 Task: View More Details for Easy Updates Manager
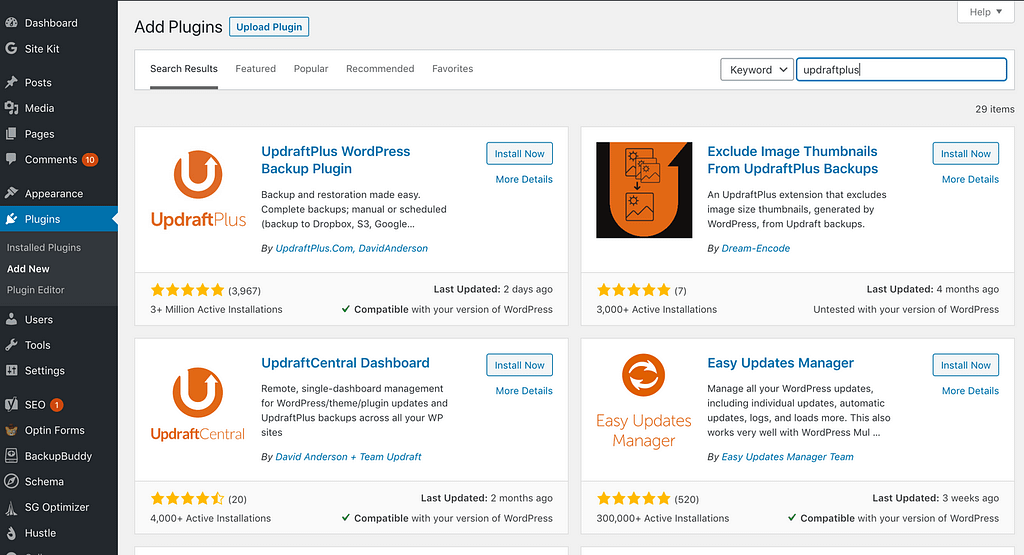tap(970, 390)
